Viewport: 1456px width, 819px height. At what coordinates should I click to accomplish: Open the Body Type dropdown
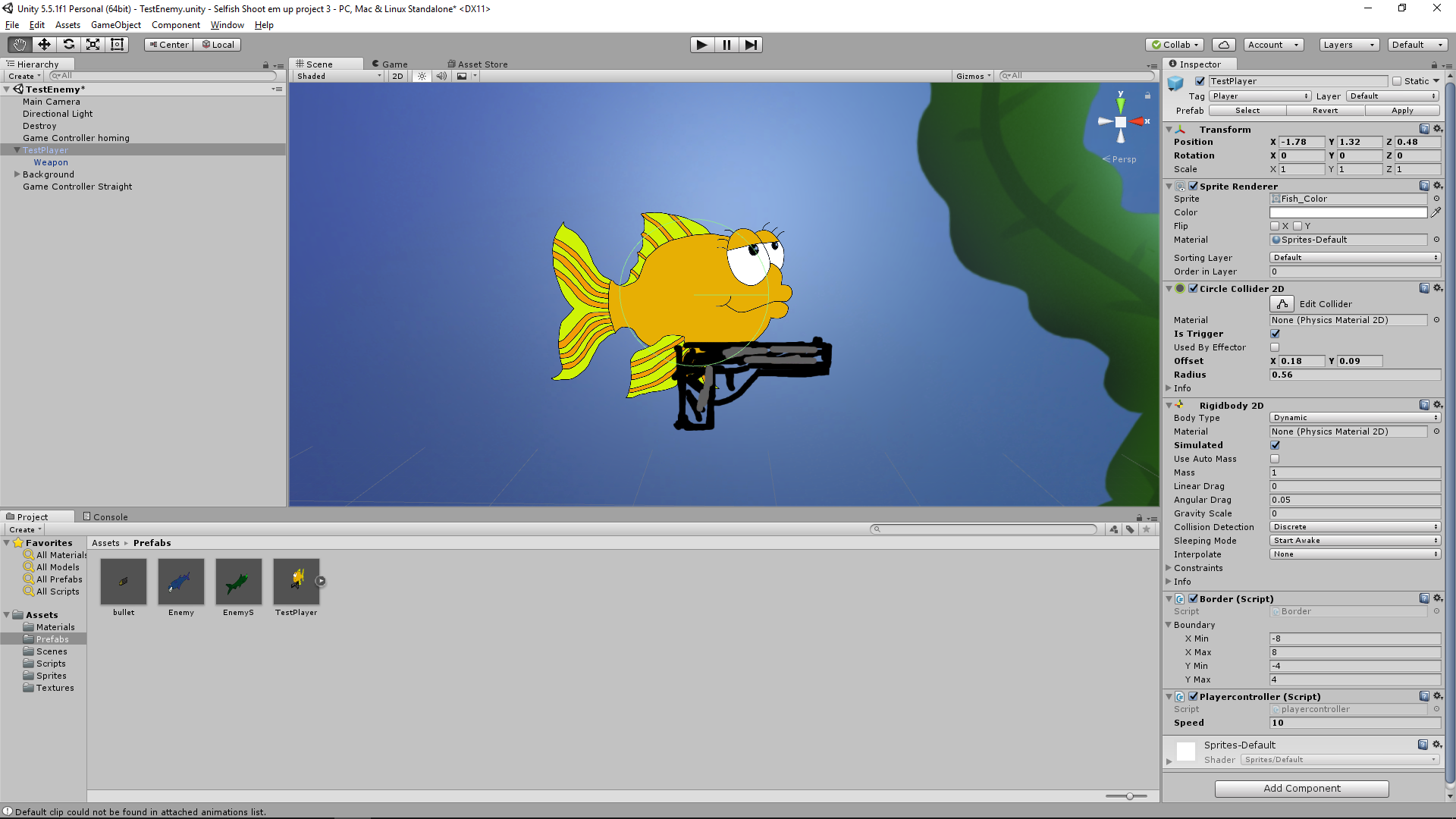[1354, 418]
